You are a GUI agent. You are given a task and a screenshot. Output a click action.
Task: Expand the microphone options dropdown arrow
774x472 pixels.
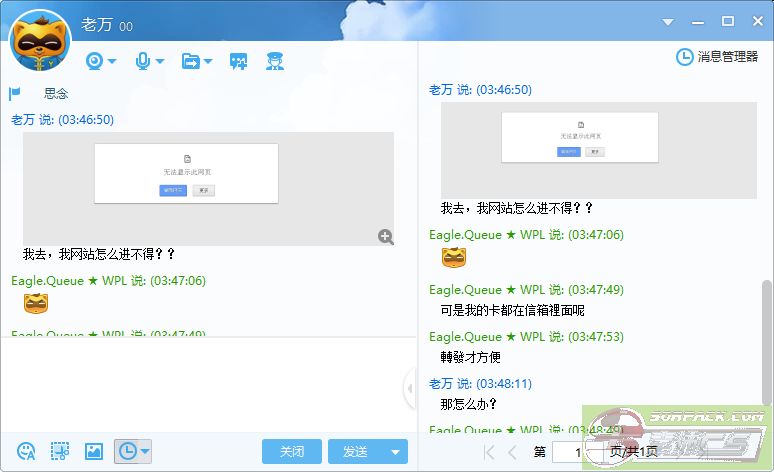160,61
